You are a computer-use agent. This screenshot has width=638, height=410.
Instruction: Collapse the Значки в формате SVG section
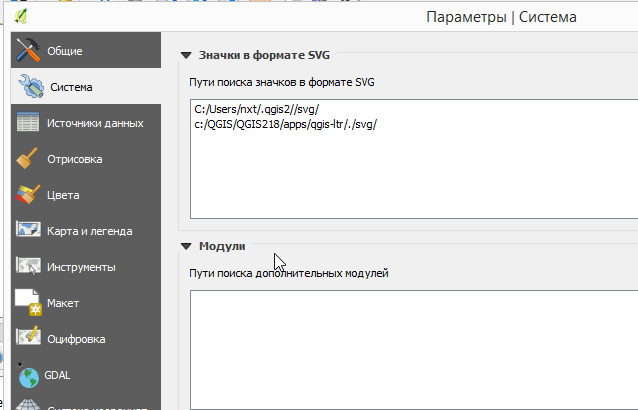[185, 56]
